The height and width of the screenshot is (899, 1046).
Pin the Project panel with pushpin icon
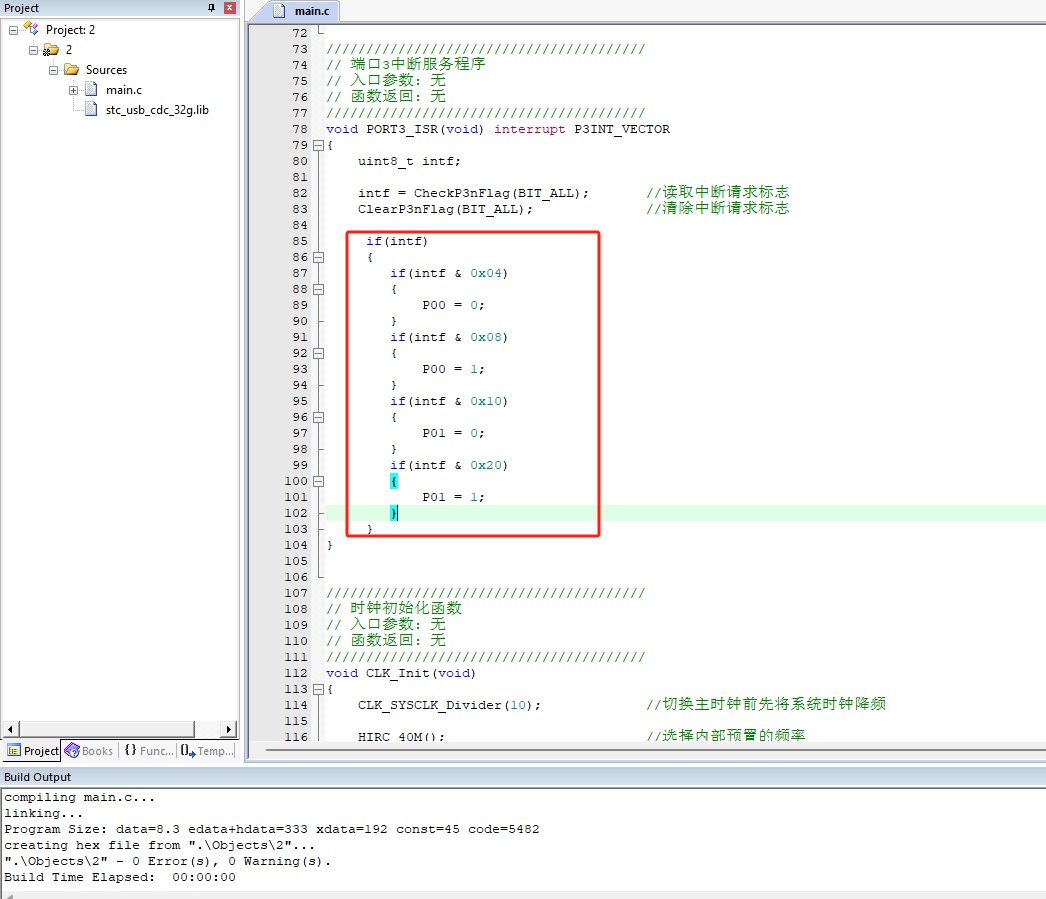211,8
